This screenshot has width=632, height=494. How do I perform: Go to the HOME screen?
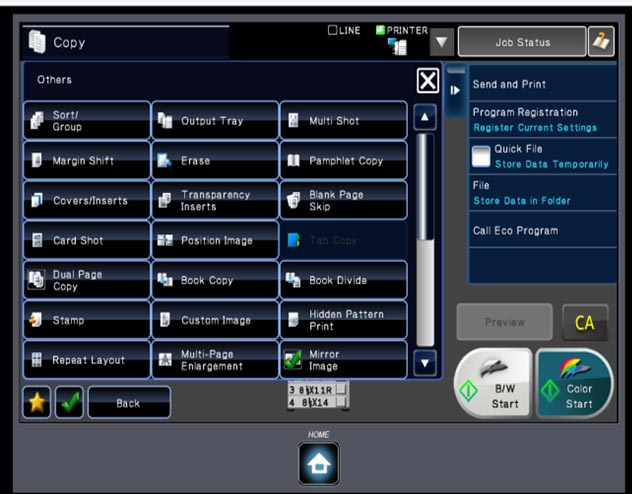click(x=319, y=463)
